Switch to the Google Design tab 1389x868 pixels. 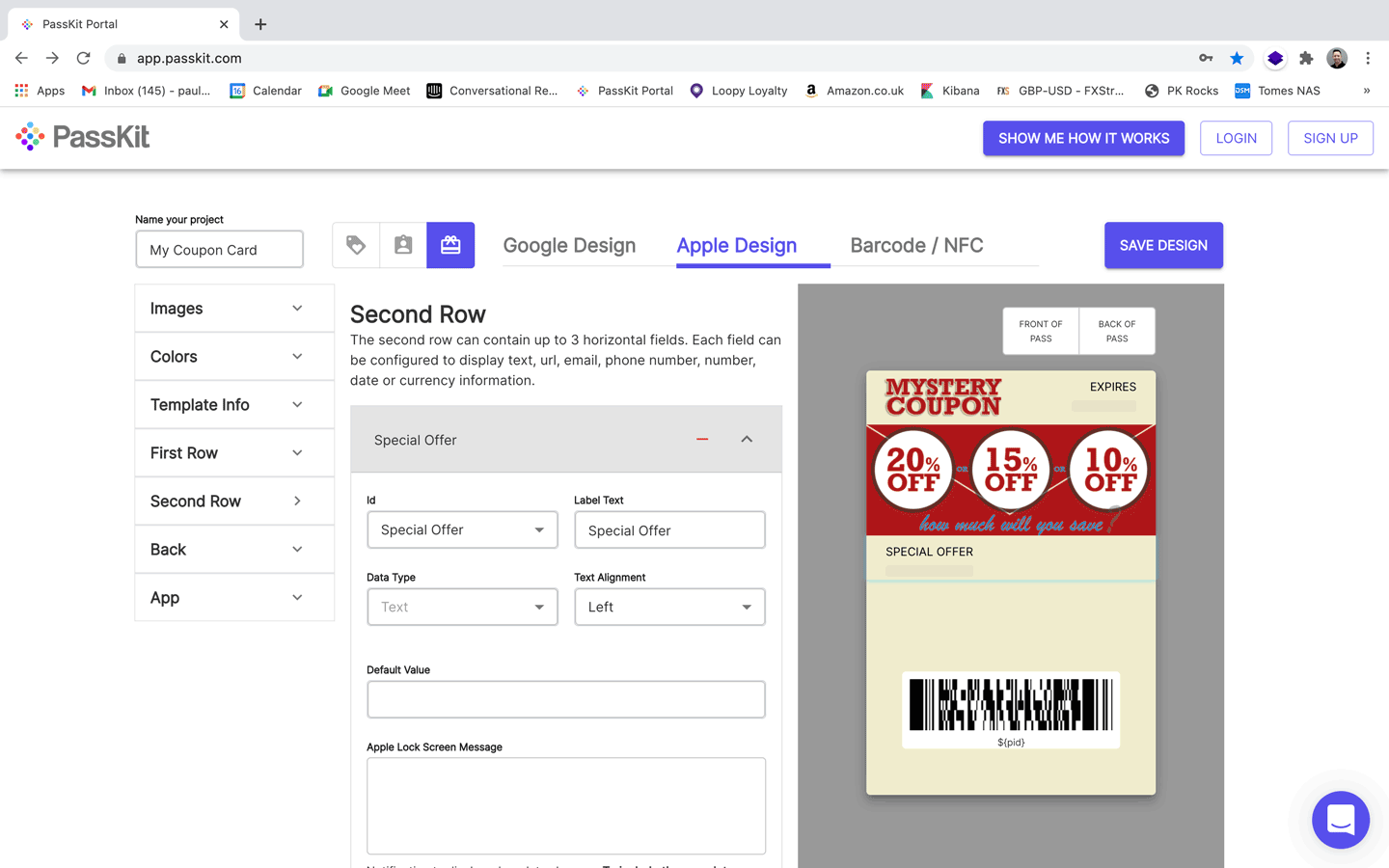569,245
